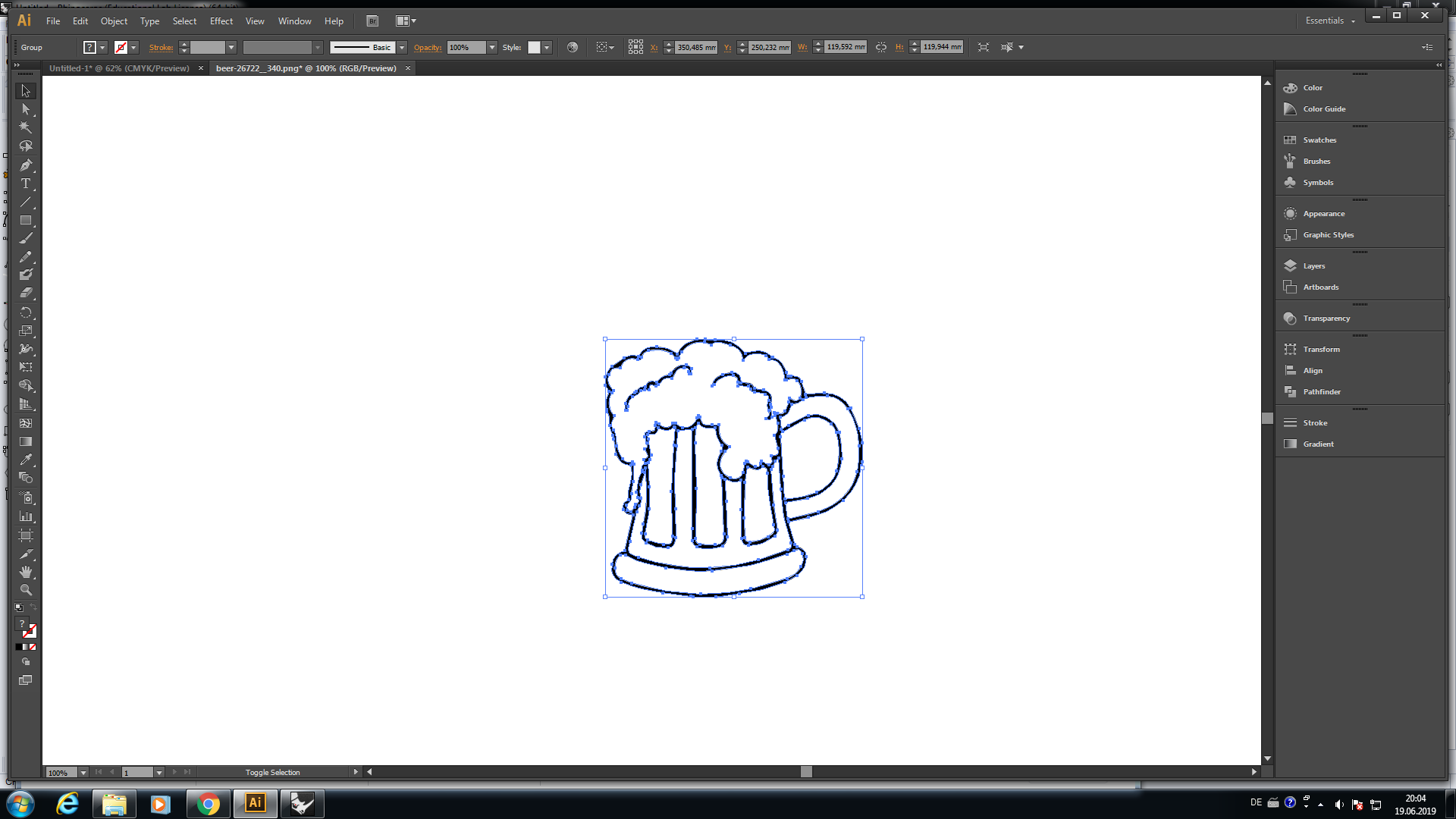Open the Layers panel
This screenshot has height=819, width=1456.
[x=1313, y=266]
